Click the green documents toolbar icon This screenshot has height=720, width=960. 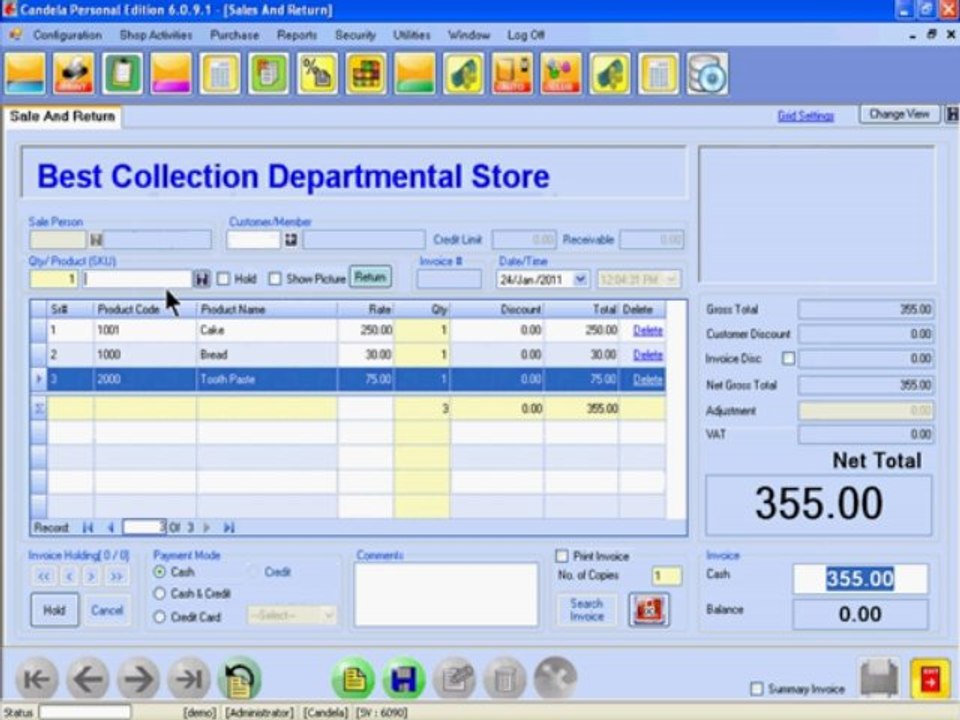pyautogui.click(x=269, y=73)
